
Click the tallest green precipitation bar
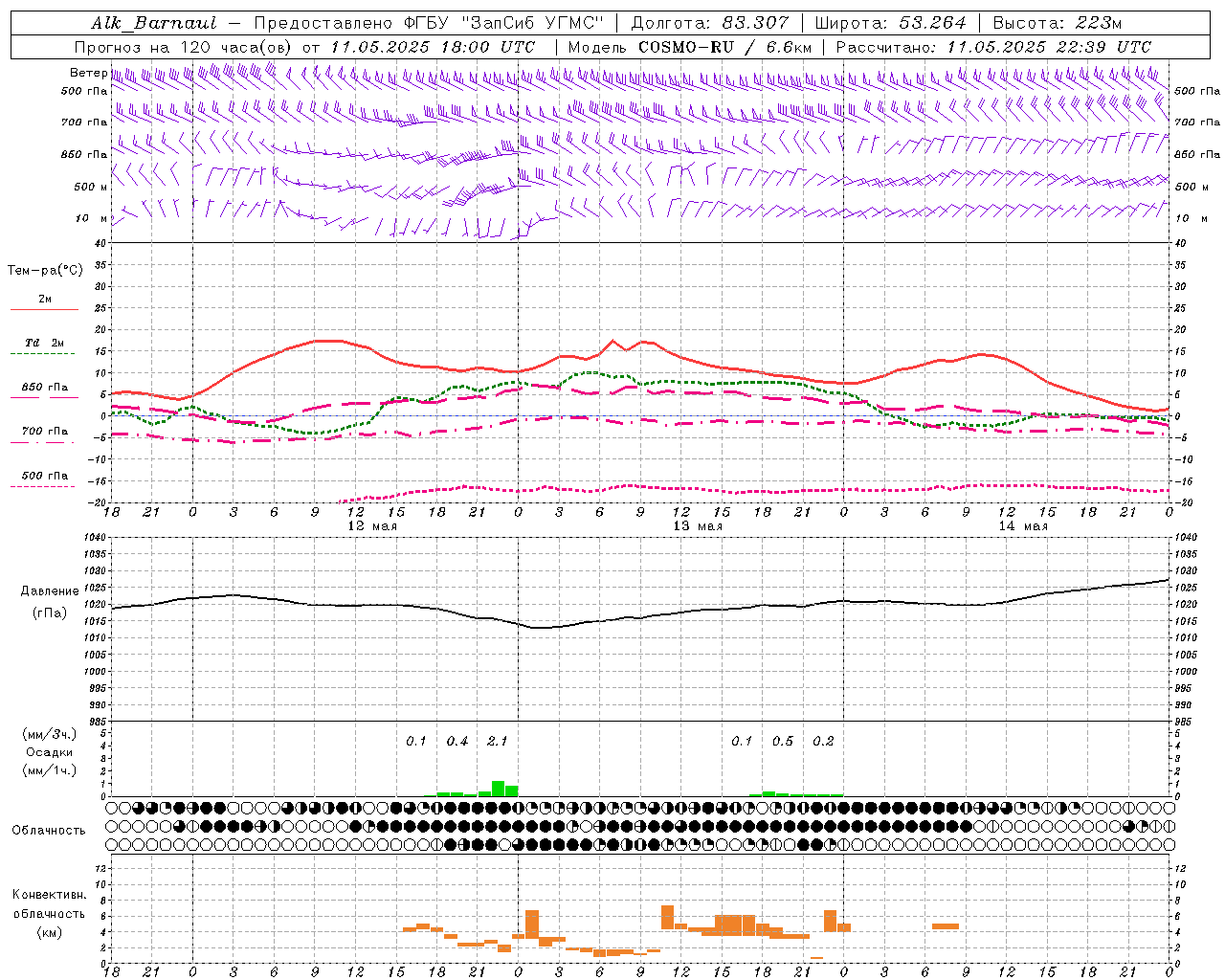[498, 789]
